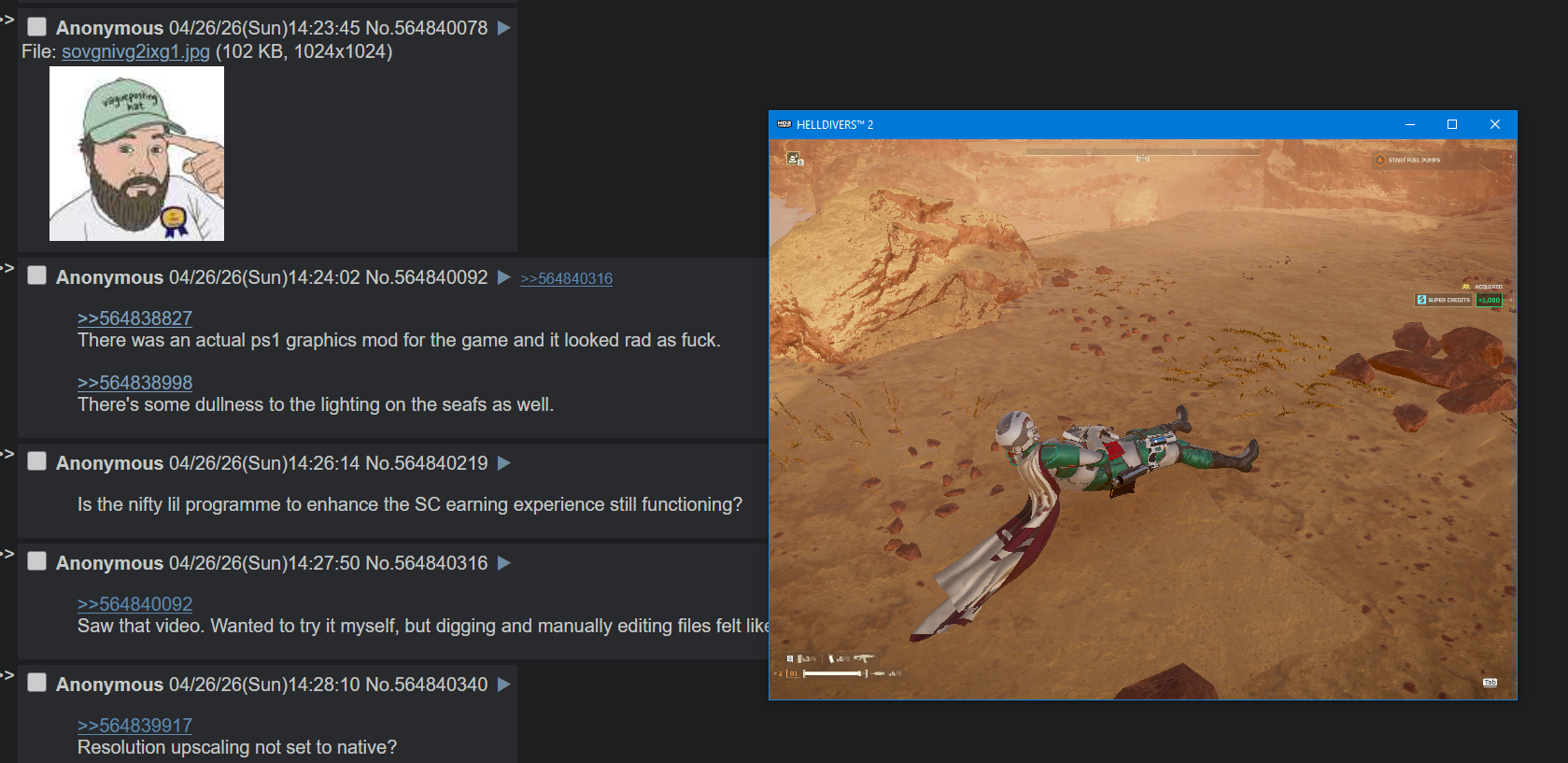Click the timestamp 04/26/26(Sun)14:23:45
Screen dimensions: 1568x763
pos(264,28)
